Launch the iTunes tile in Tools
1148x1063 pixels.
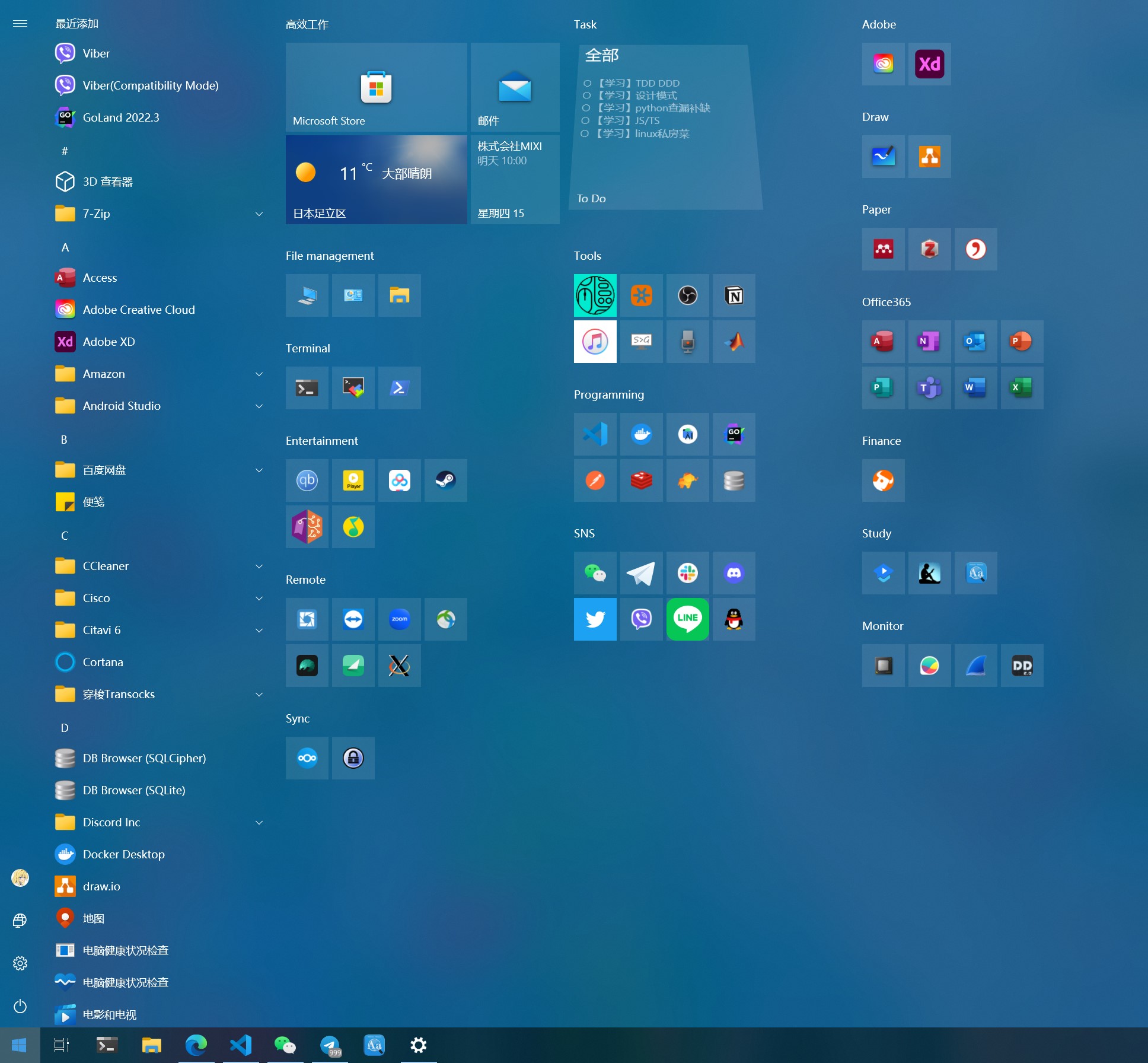tap(595, 342)
